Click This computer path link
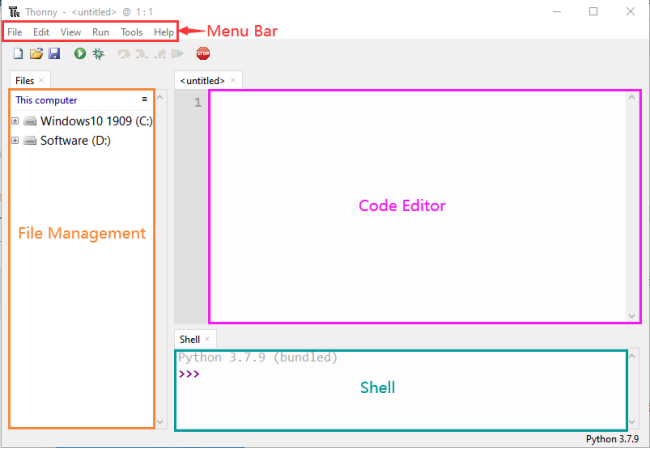Screen dimensions: 650x449 coord(46,100)
